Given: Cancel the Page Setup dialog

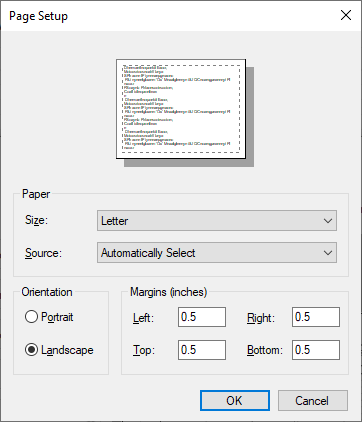Looking at the screenshot, I should (x=313, y=401).
